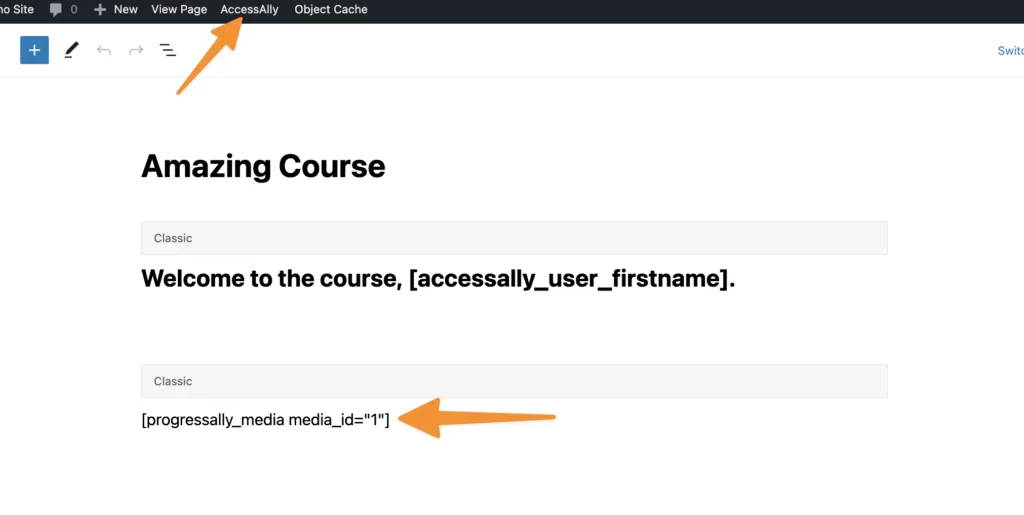Undo with the left arrow icon
Screen dimensions: 1024x515
(104, 50)
